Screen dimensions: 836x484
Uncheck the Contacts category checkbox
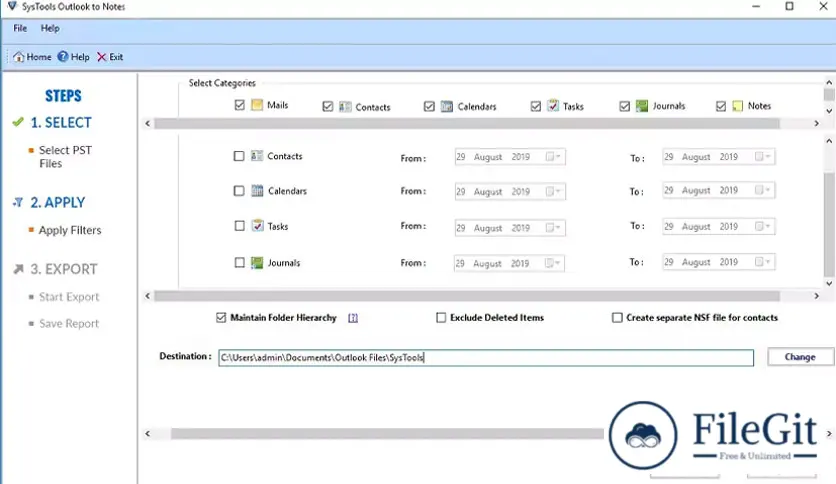328,107
